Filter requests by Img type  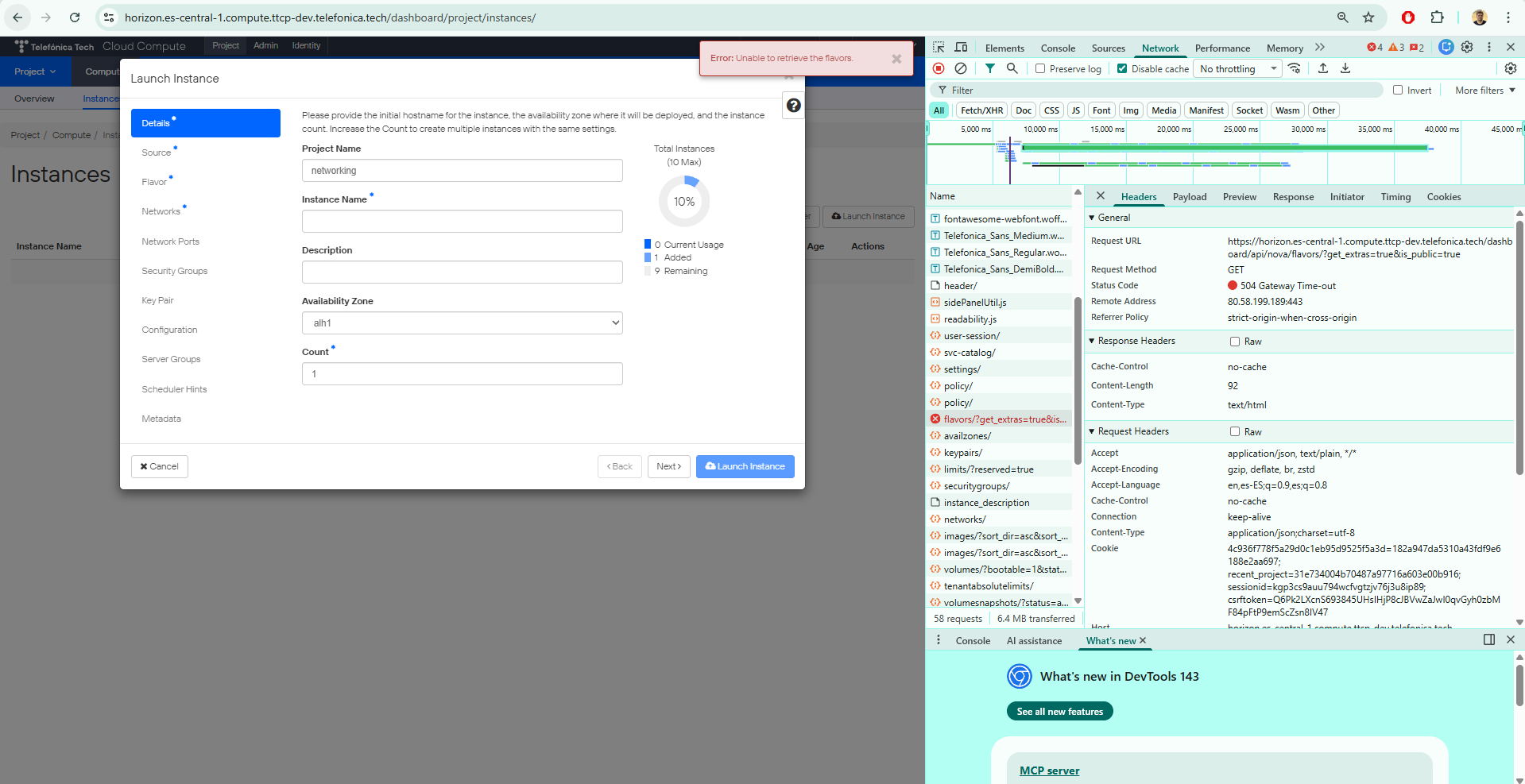click(x=1131, y=110)
